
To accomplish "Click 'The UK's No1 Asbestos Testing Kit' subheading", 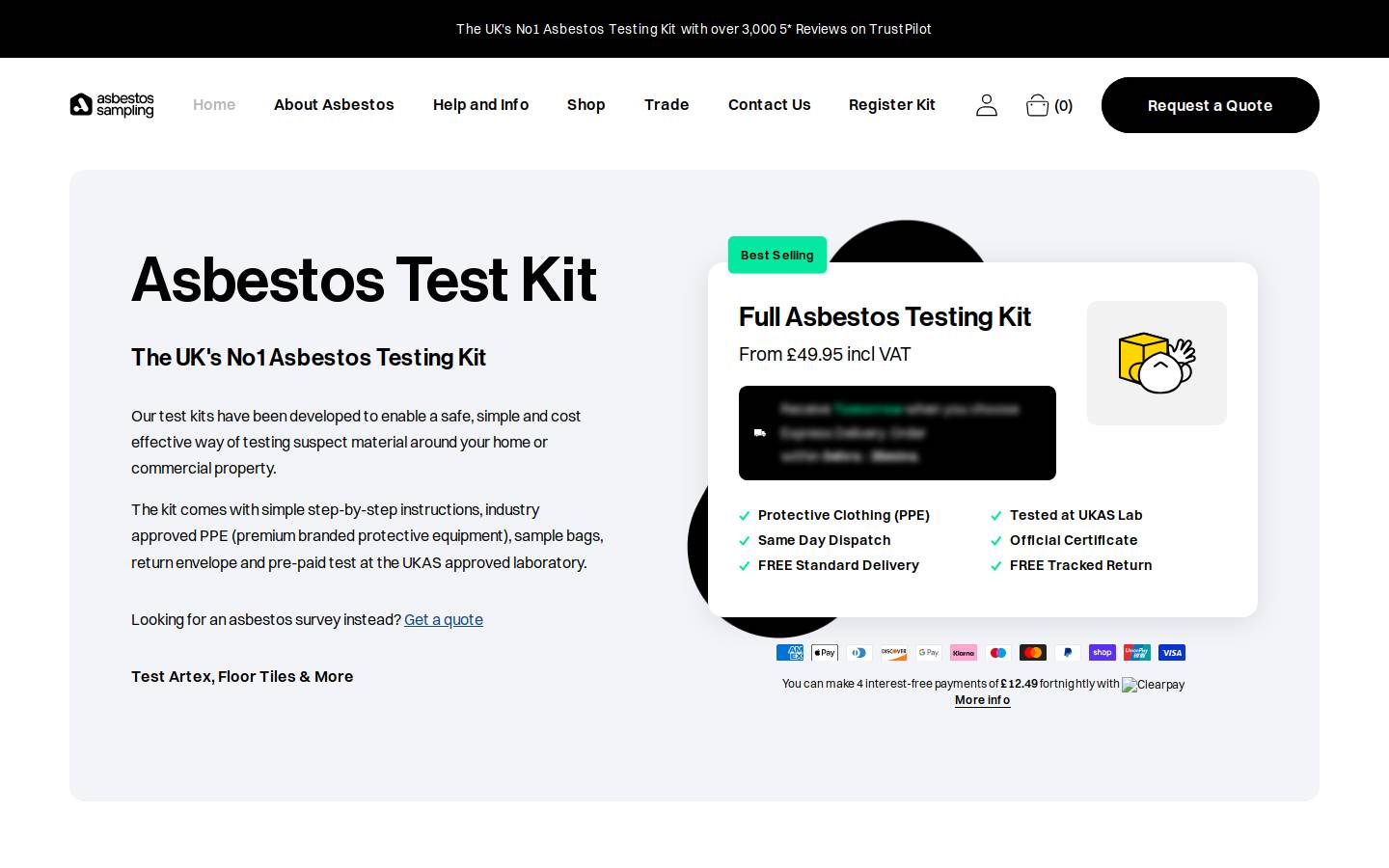I will [x=309, y=357].
